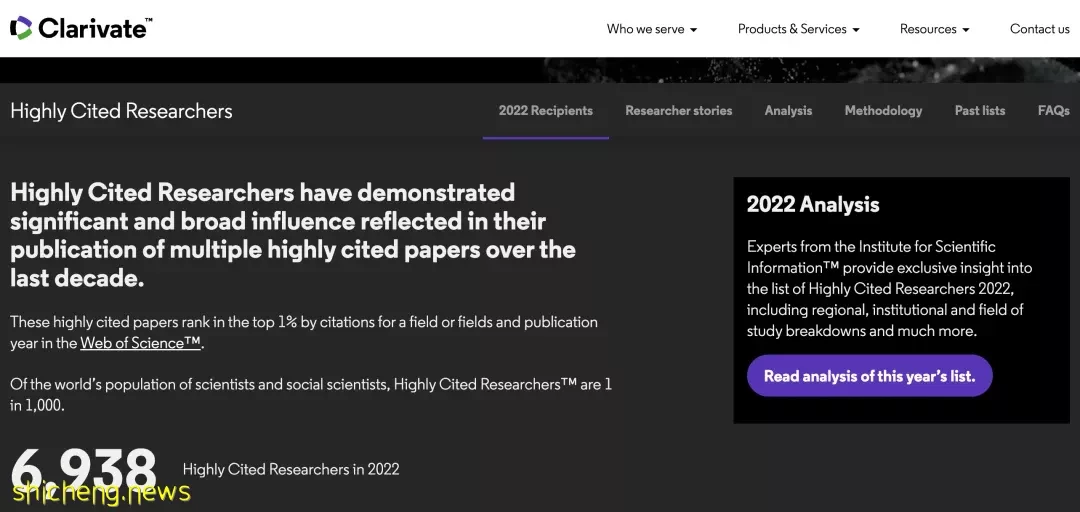Click the Clarivate logo icon
This screenshot has height=512, width=1080.
[x=21, y=28]
